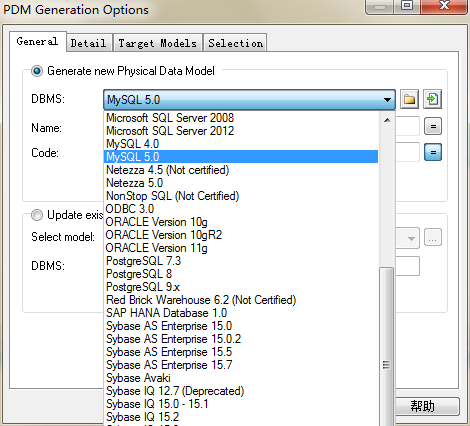Select Red Brick Warehouse 6.2 entry
This screenshot has width=470, height=426.
pyautogui.click(x=241, y=300)
